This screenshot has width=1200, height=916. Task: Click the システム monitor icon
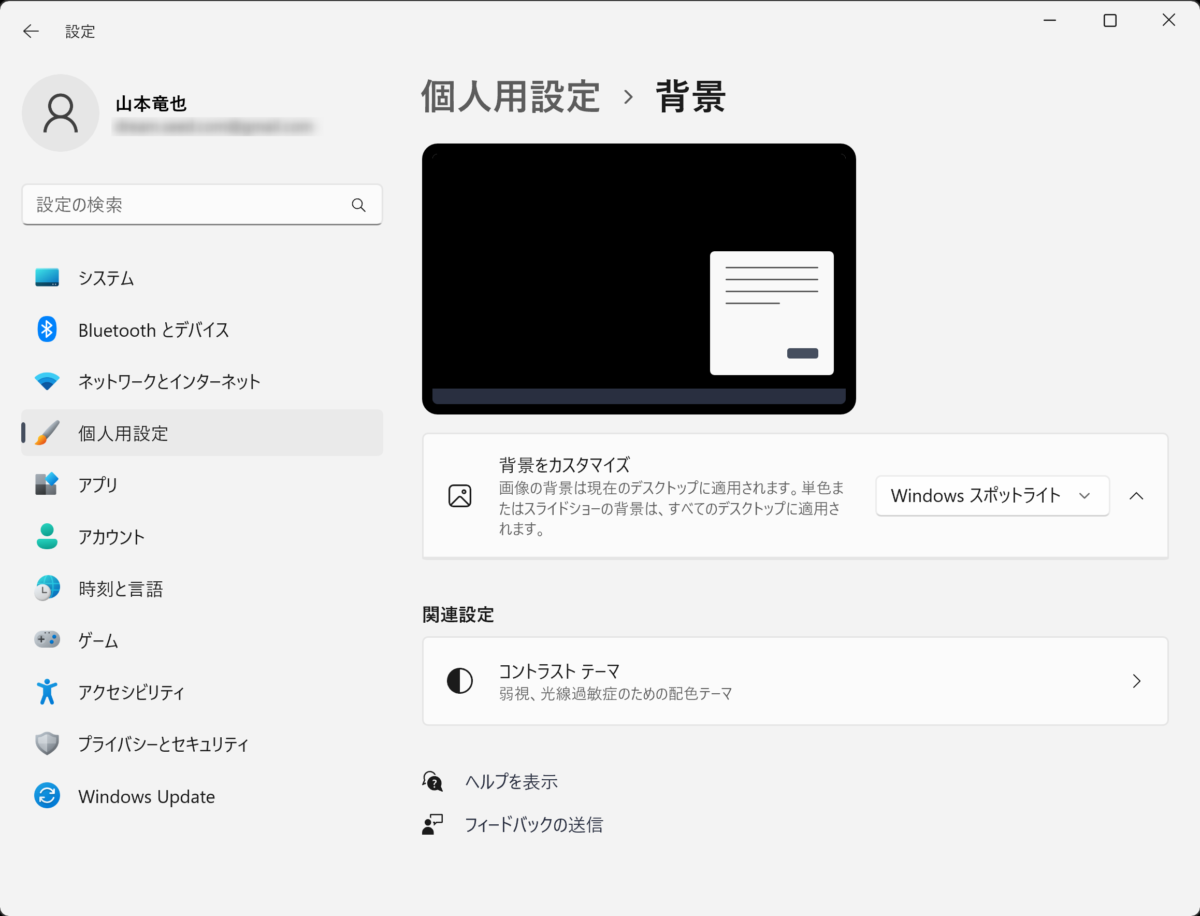pos(47,278)
